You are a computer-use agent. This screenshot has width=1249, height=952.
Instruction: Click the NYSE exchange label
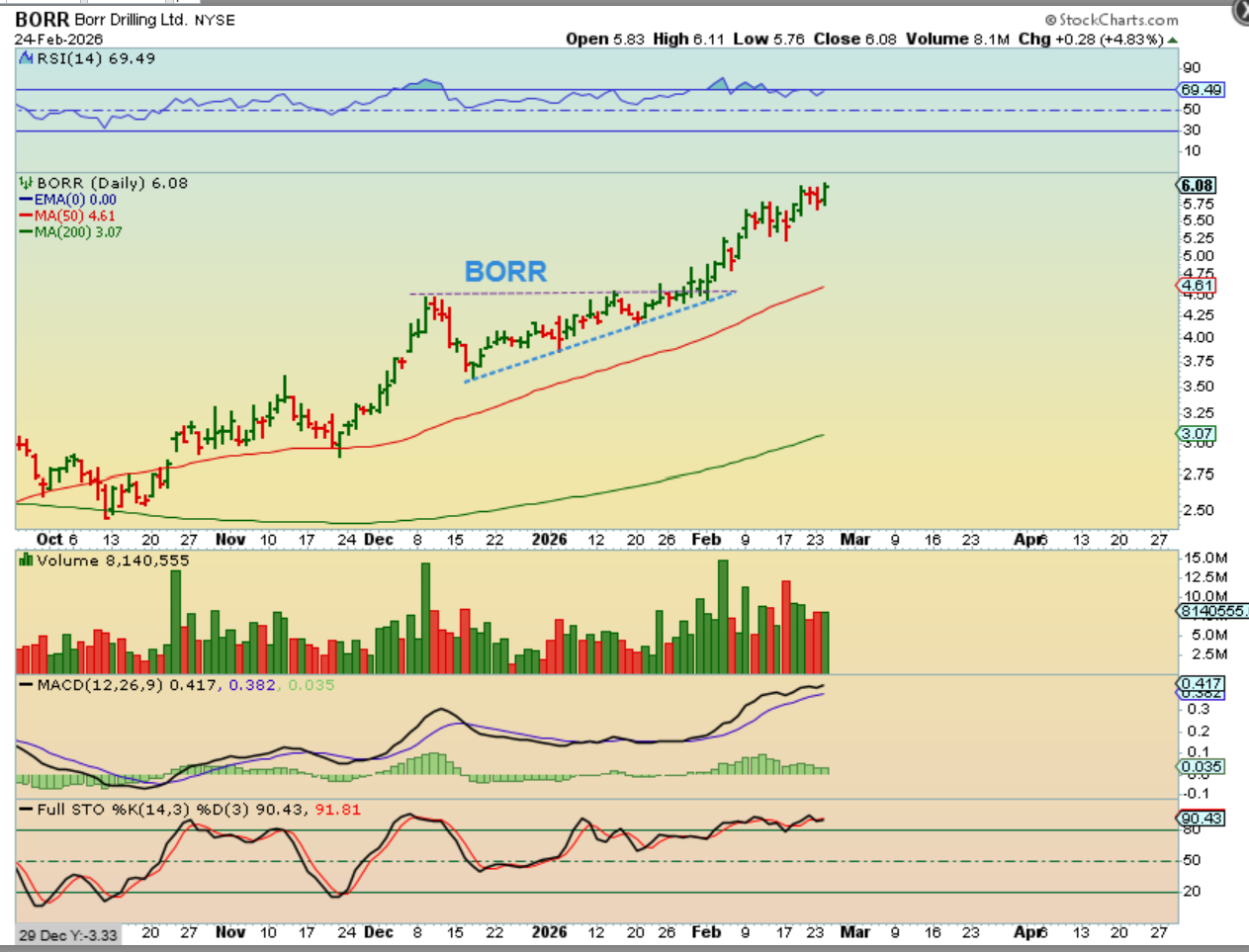pyautogui.click(x=215, y=21)
